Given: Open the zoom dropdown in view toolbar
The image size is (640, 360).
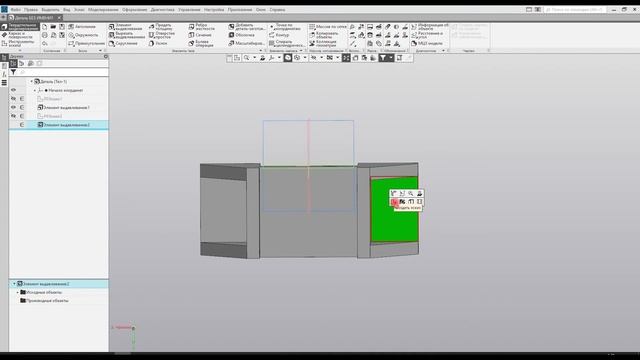Looking at the screenshot, I should pos(254,58).
